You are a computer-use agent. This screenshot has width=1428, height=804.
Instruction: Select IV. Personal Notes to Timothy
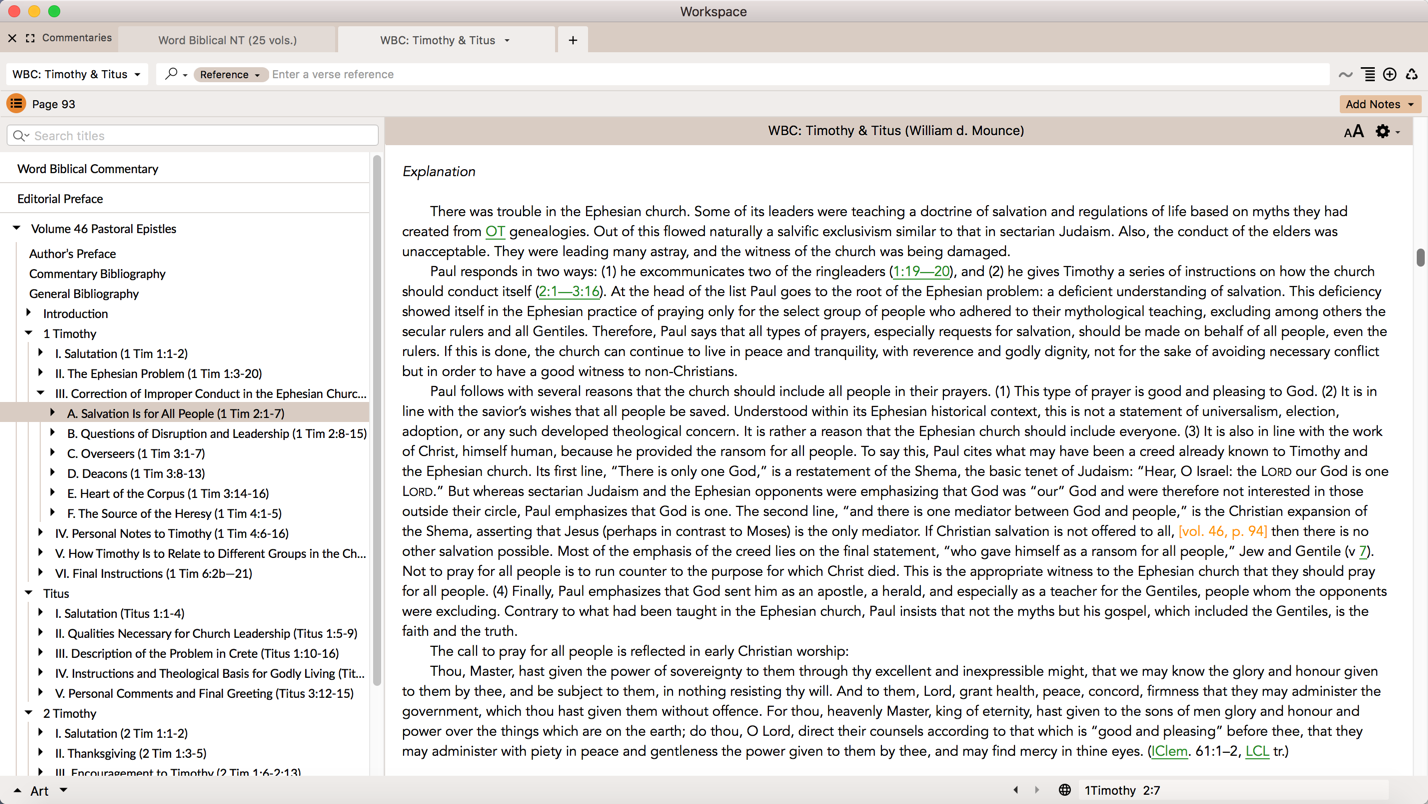(172, 534)
